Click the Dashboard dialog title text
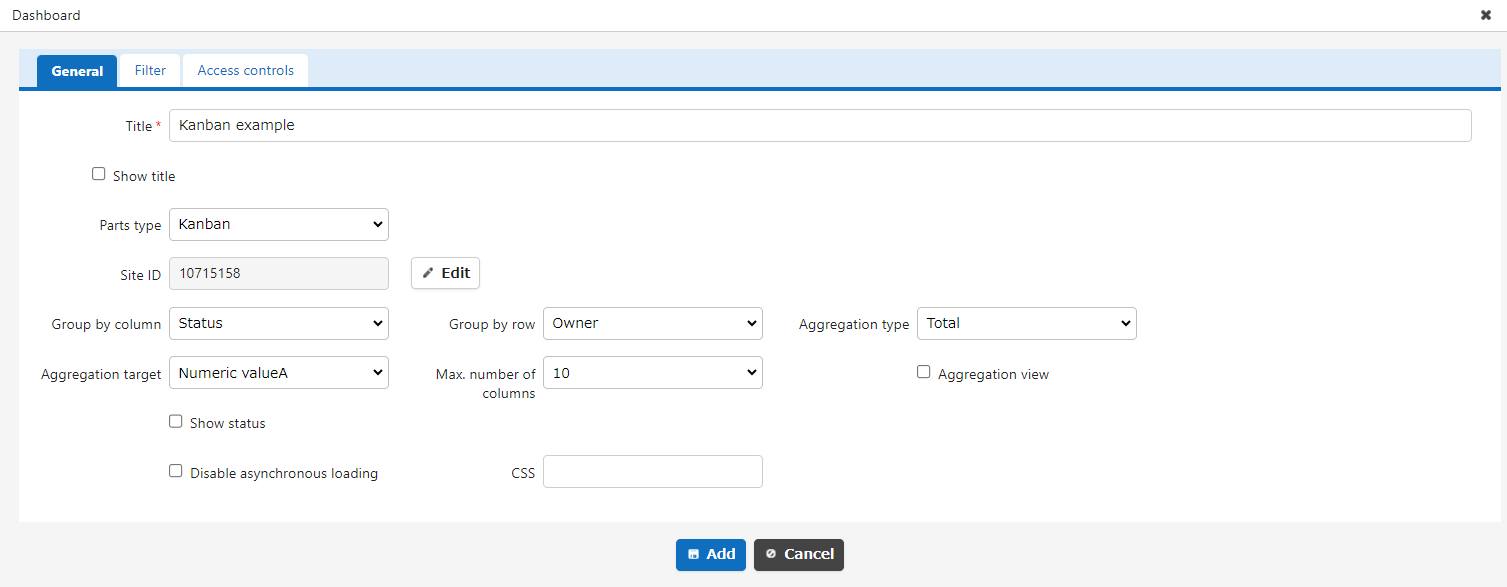 (46, 15)
